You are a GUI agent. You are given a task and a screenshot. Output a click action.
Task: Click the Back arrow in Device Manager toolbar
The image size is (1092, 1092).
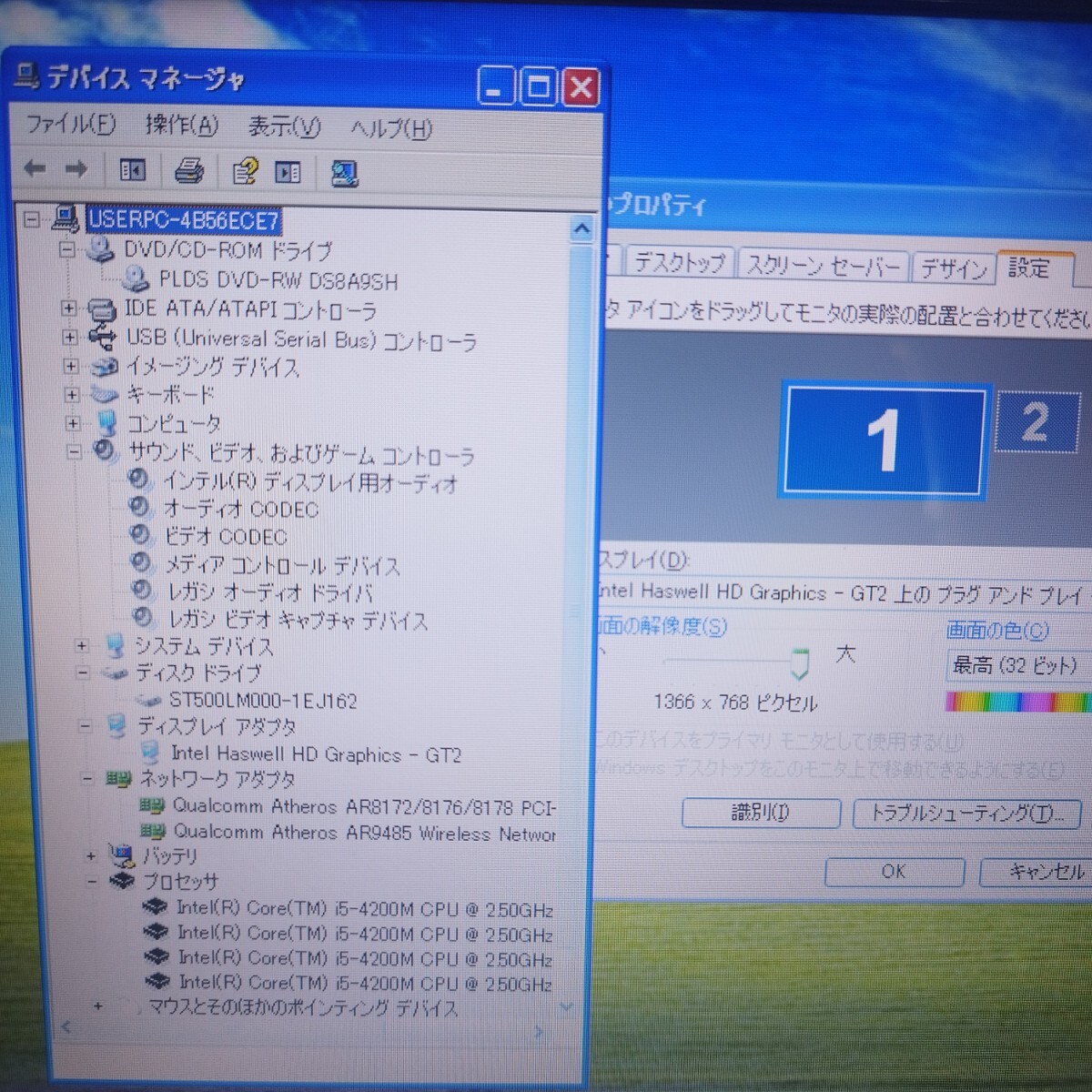click(x=35, y=168)
